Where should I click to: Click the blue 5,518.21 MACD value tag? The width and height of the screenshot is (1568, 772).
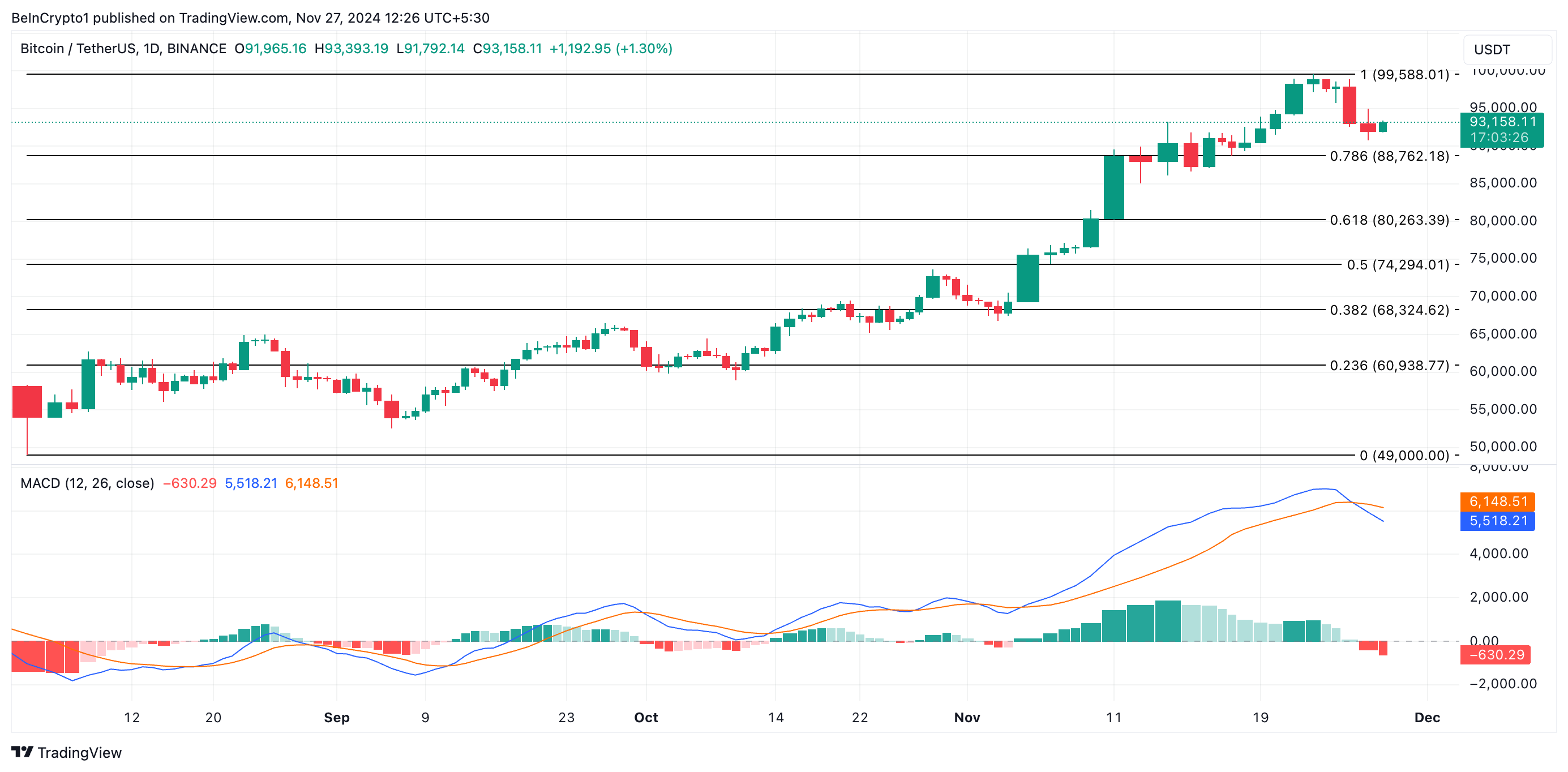(1497, 521)
